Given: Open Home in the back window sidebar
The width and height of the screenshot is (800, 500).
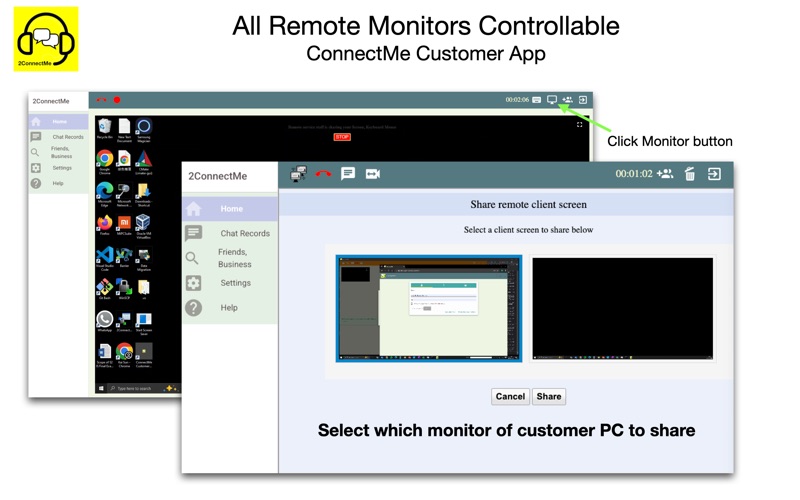Looking at the screenshot, I should coord(58,121).
